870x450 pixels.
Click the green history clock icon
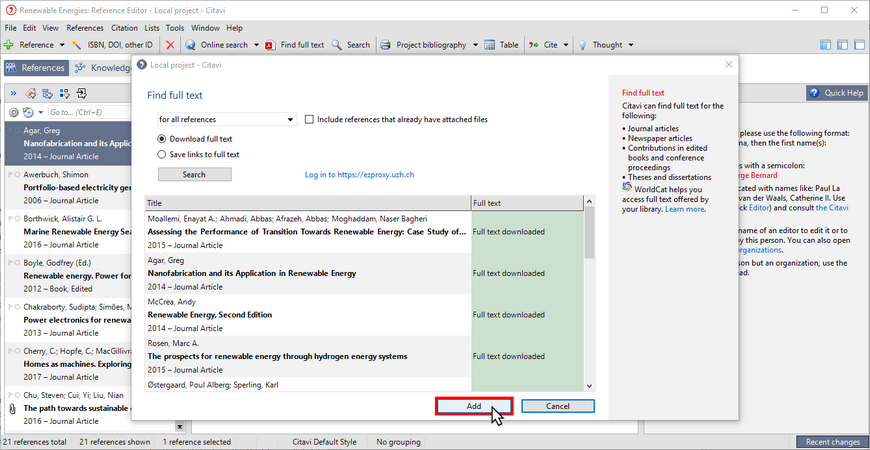(28, 113)
